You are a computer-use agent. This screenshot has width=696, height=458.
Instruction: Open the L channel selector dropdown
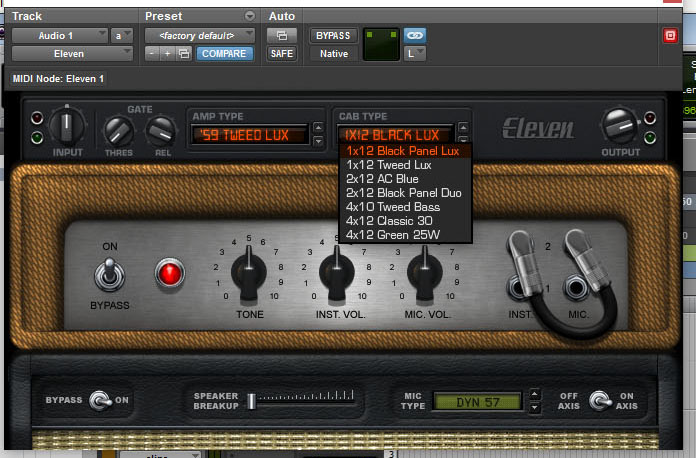pyautogui.click(x=415, y=54)
